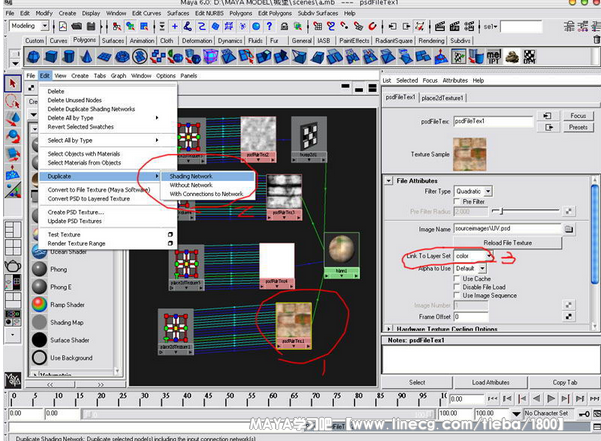The width and height of the screenshot is (601, 441).
Task: Click the Phong shader swatch
Action: 39,269
